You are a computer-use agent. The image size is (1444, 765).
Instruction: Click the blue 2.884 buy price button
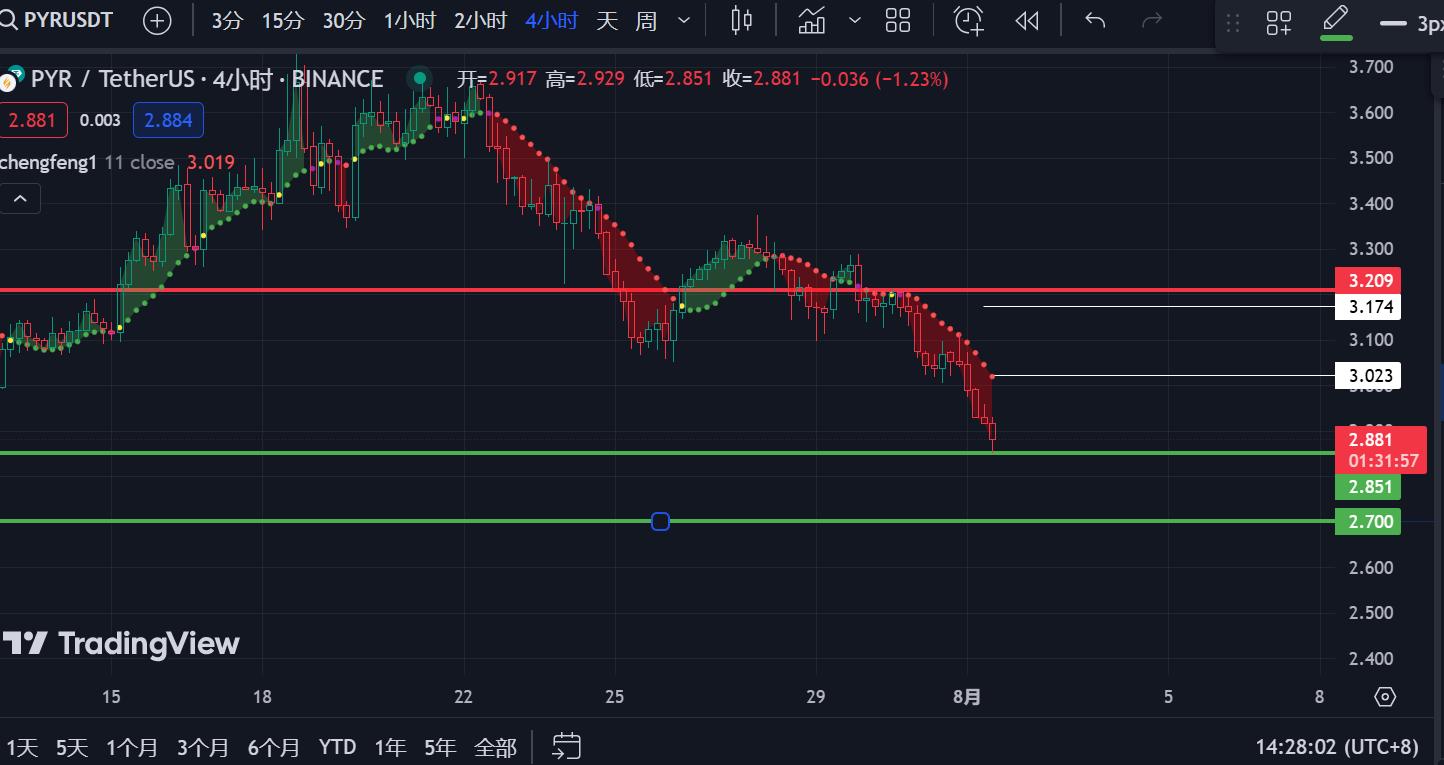[169, 120]
